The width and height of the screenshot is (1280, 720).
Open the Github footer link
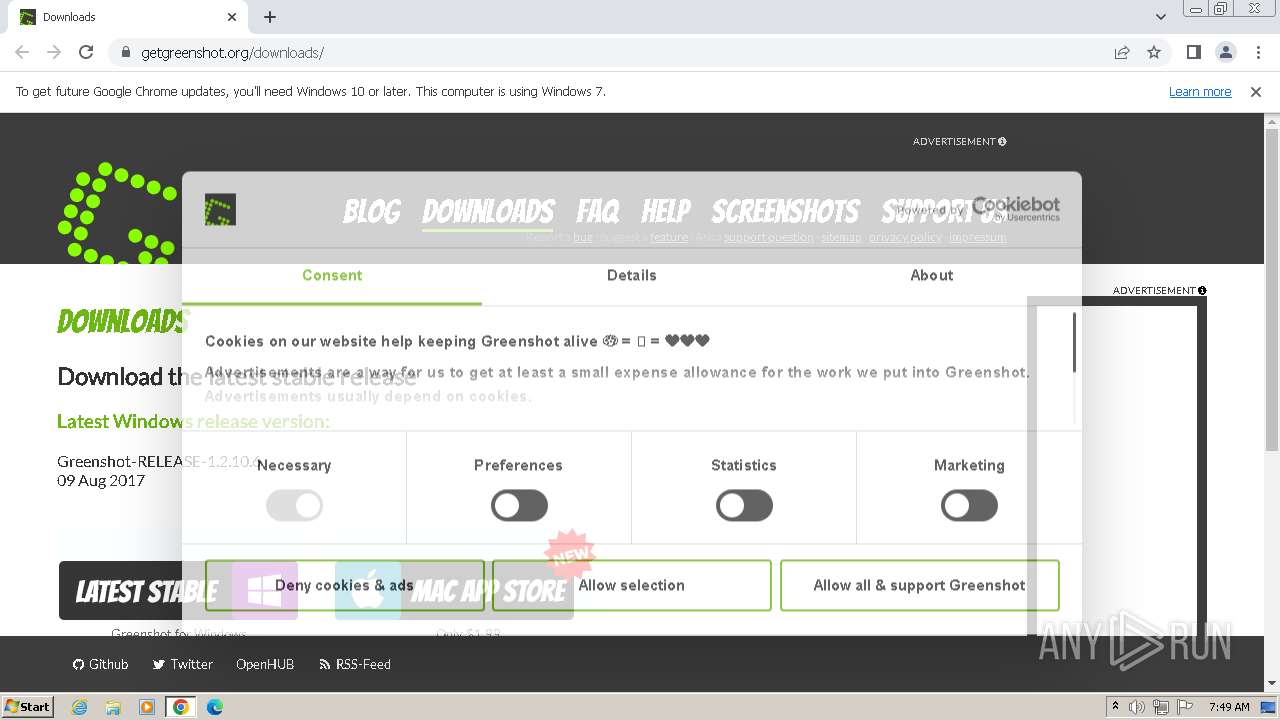(101, 664)
